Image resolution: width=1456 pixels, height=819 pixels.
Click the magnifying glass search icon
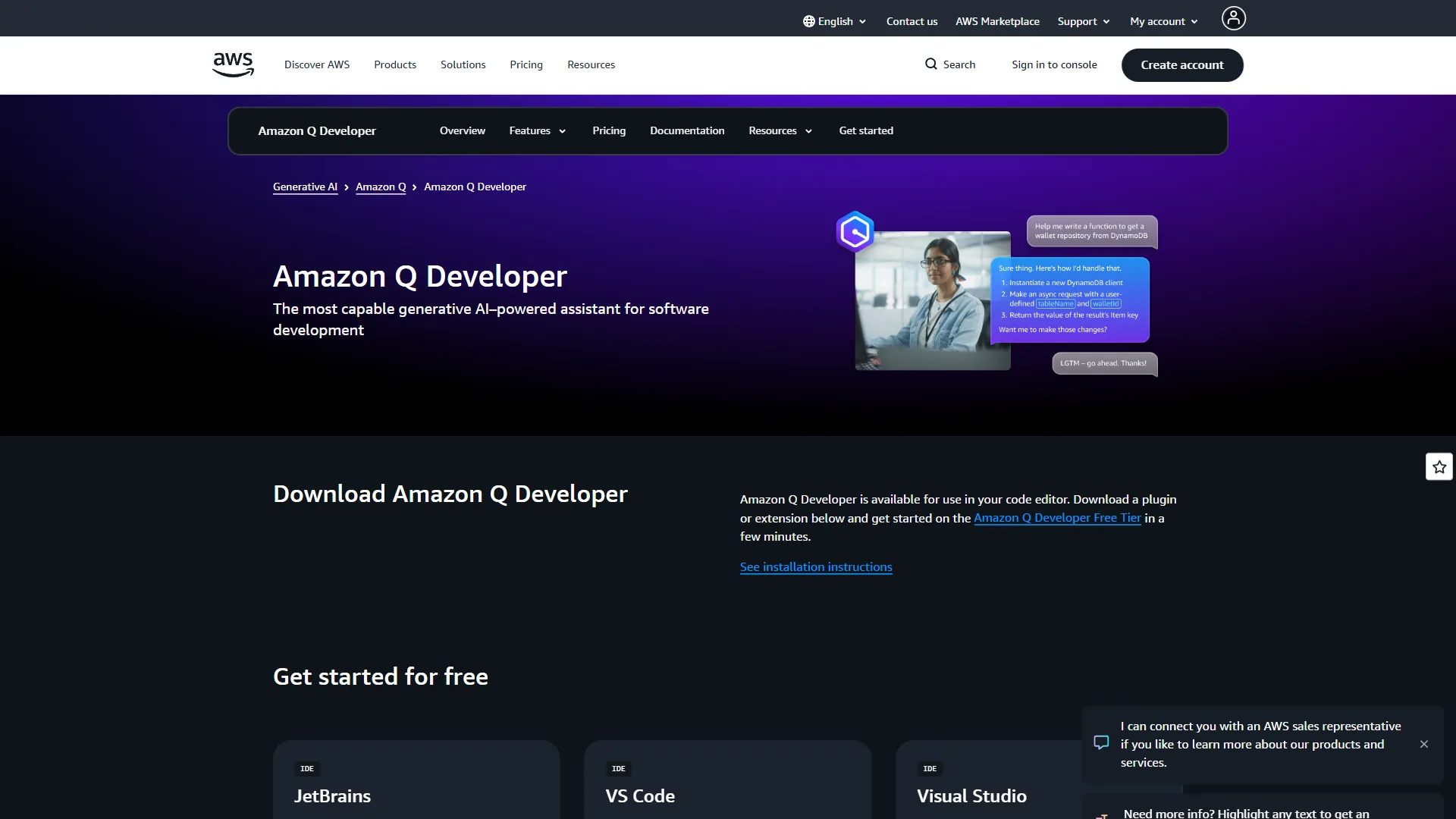[931, 64]
